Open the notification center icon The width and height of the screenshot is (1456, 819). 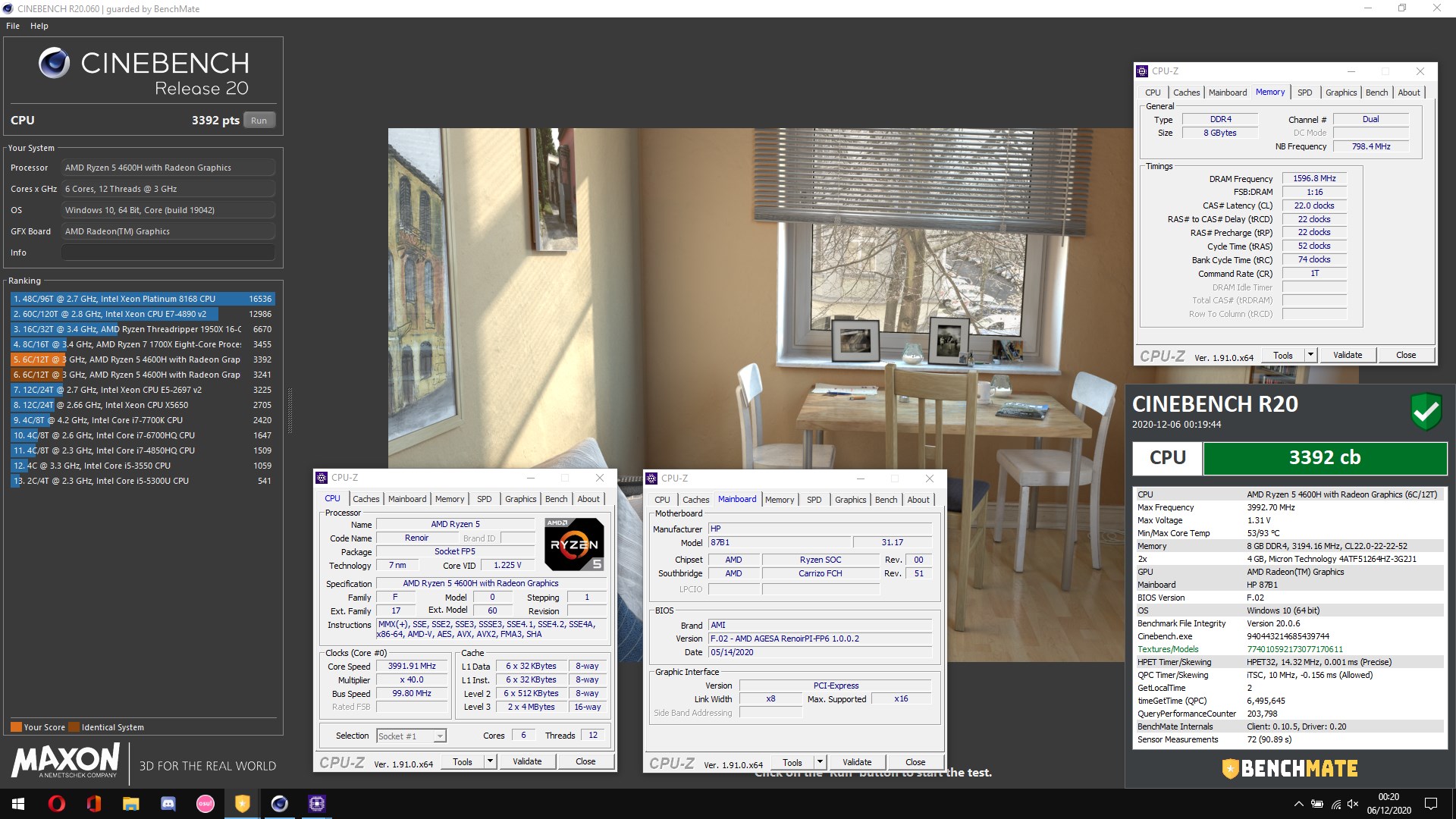1431,804
